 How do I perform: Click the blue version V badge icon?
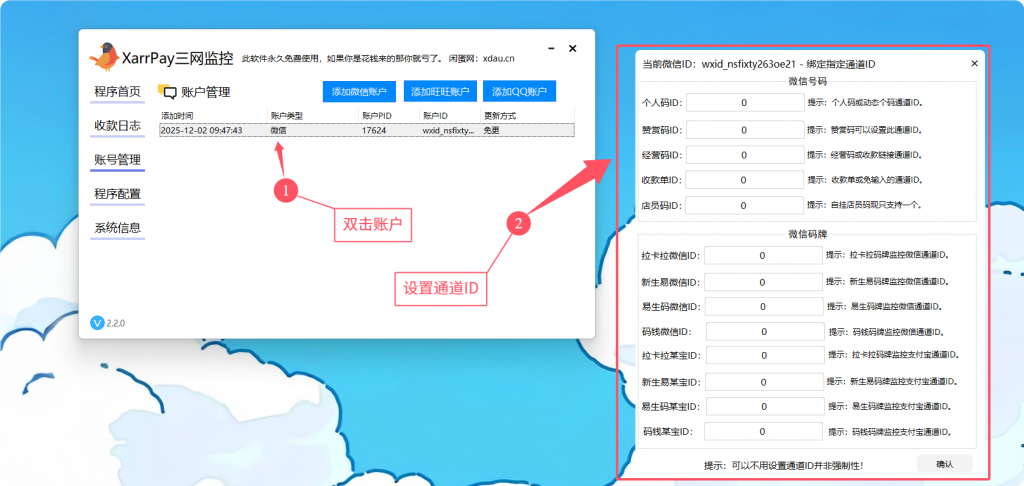click(x=97, y=323)
